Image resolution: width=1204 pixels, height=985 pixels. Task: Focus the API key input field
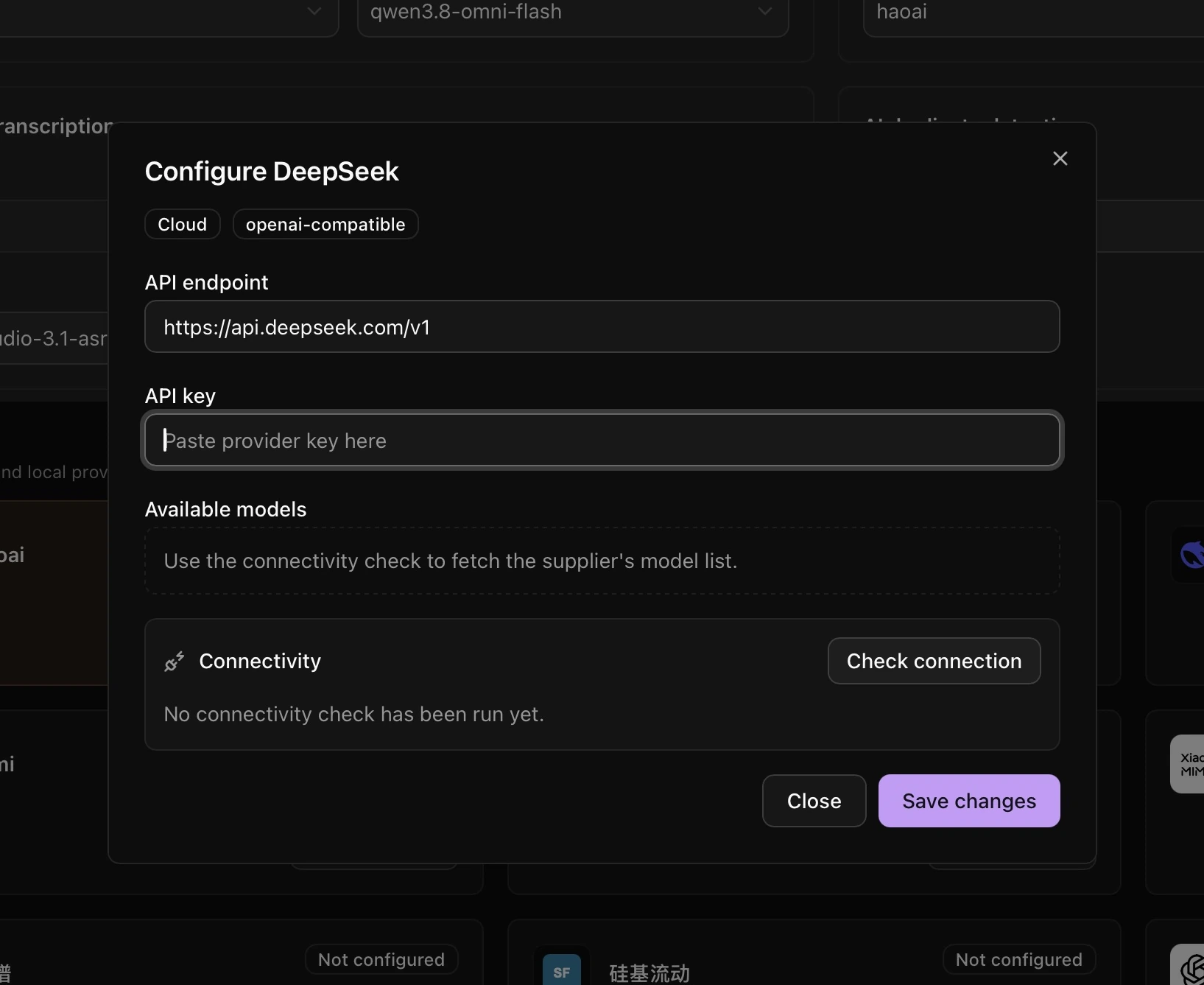(602, 440)
